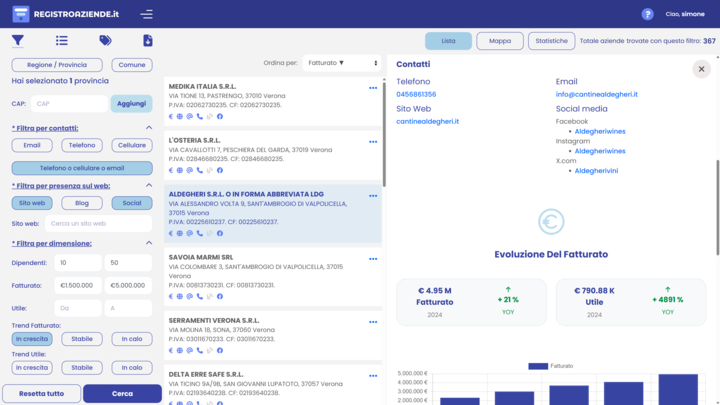
Task: Open the tags icon panel
Action: (105, 41)
